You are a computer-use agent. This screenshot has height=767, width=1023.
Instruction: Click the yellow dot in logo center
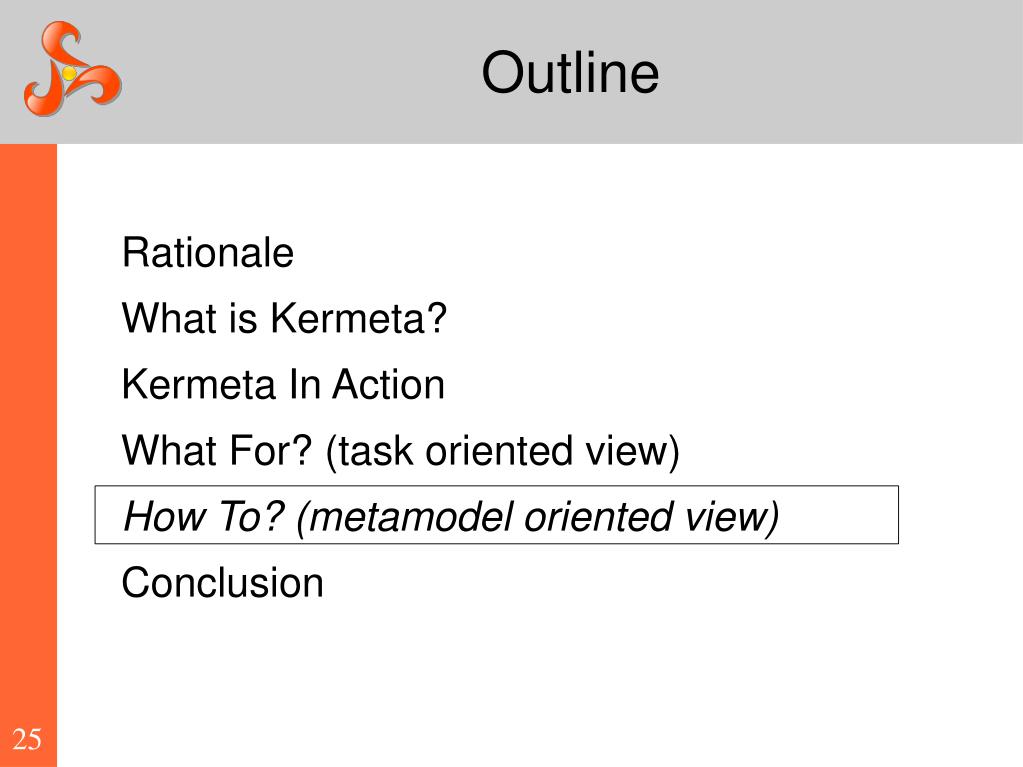tap(69, 73)
